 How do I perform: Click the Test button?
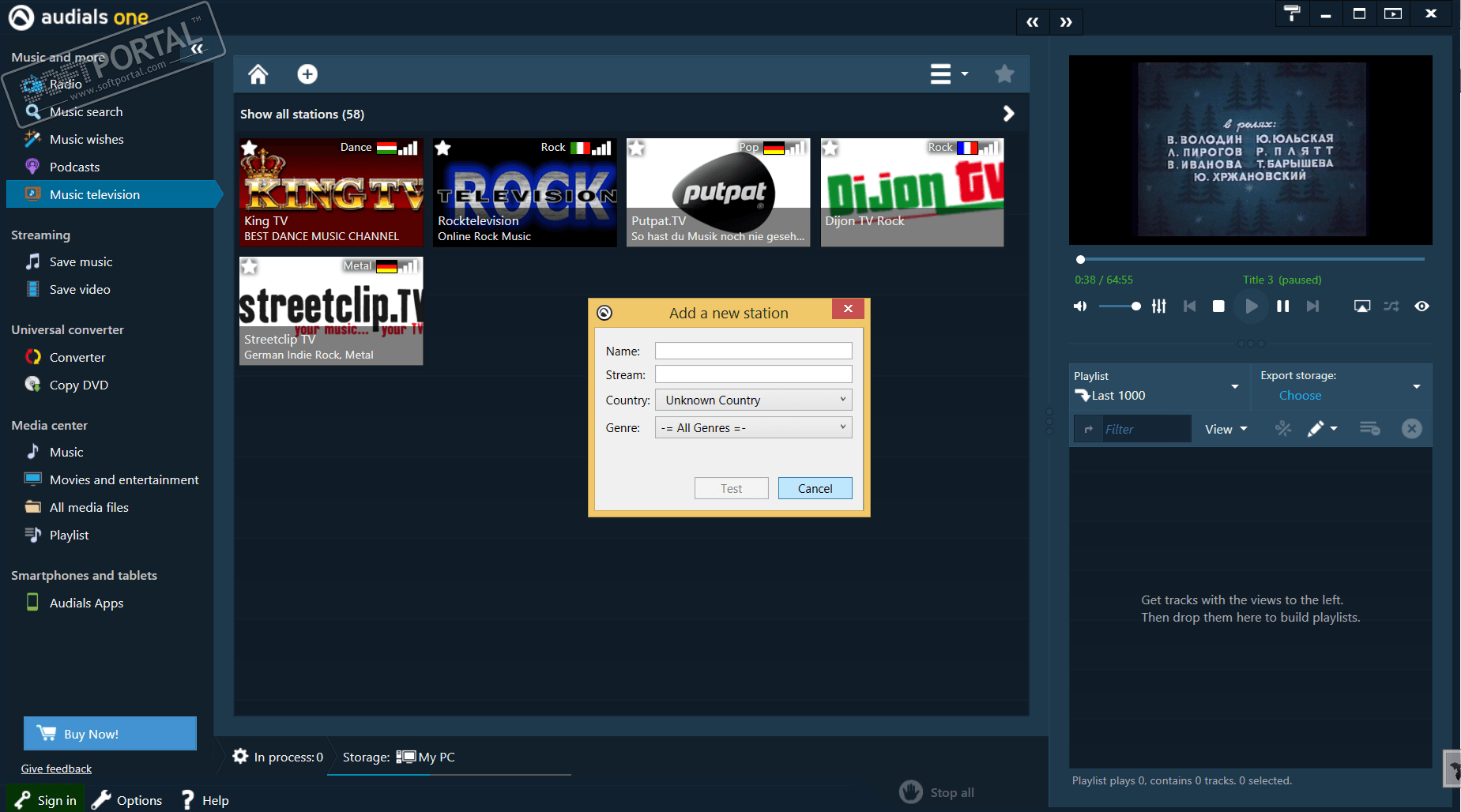(731, 488)
